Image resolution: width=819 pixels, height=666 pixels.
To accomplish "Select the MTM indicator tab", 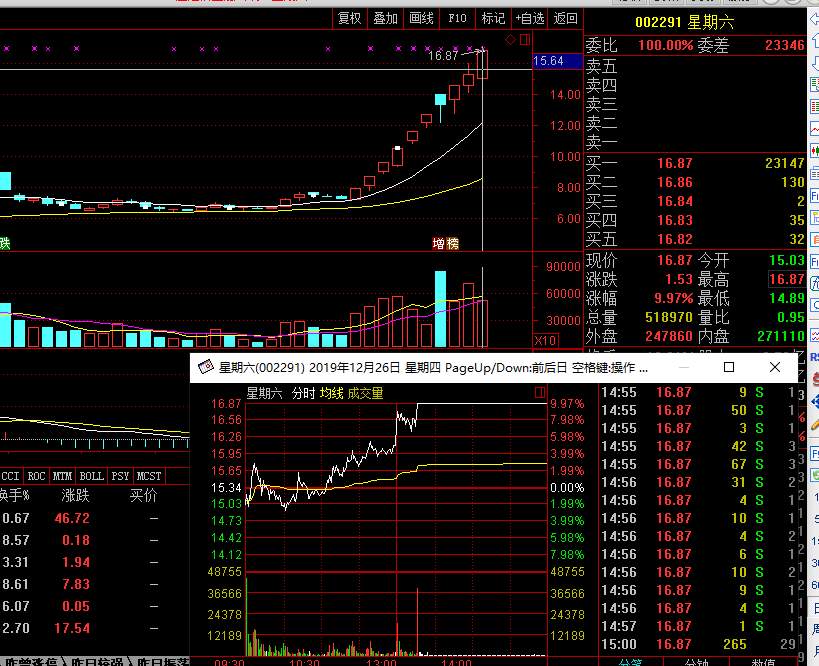I will 63,476.
